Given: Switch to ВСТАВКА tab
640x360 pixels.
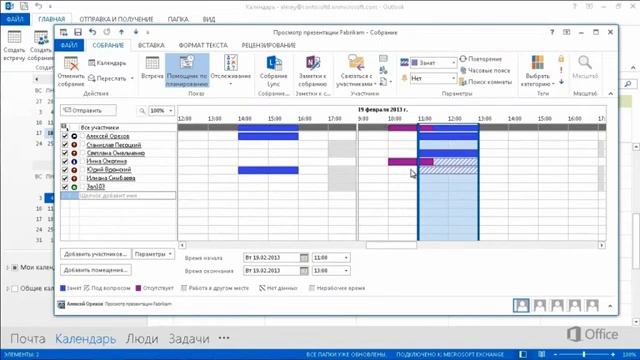Looking at the screenshot, I should pos(151,45).
